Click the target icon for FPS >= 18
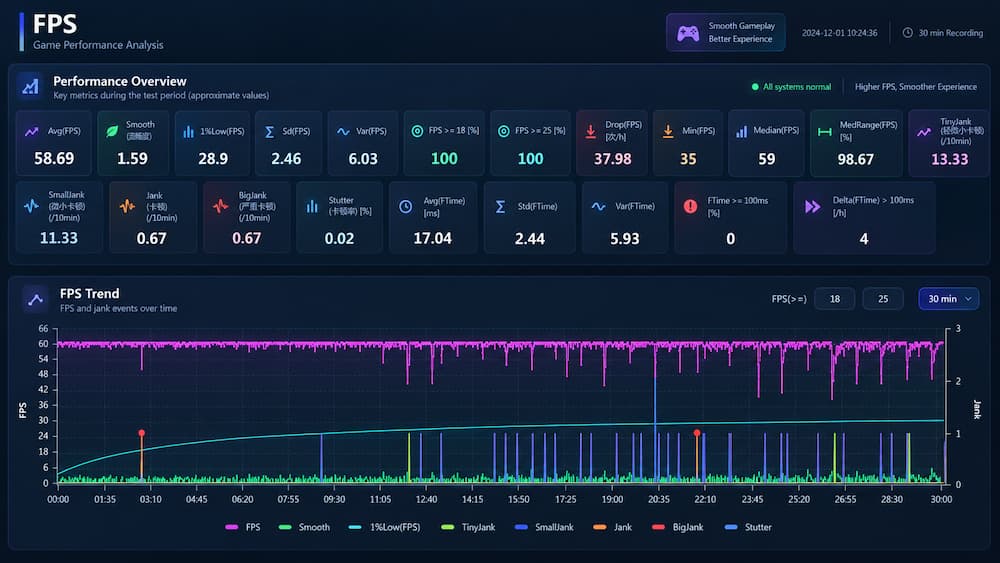Screen dimensions: 1000x563 (x=417, y=131)
